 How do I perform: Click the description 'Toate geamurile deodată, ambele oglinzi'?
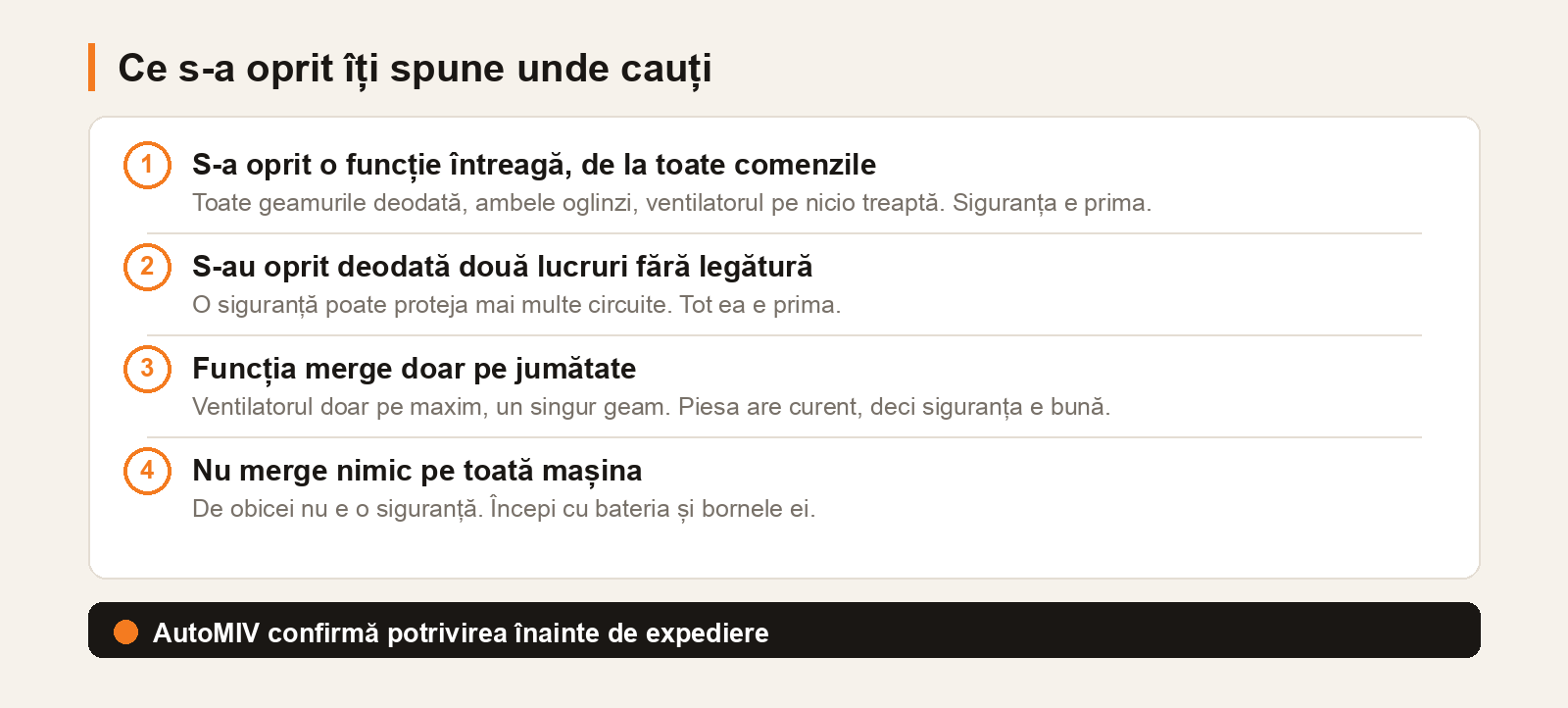click(671, 203)
